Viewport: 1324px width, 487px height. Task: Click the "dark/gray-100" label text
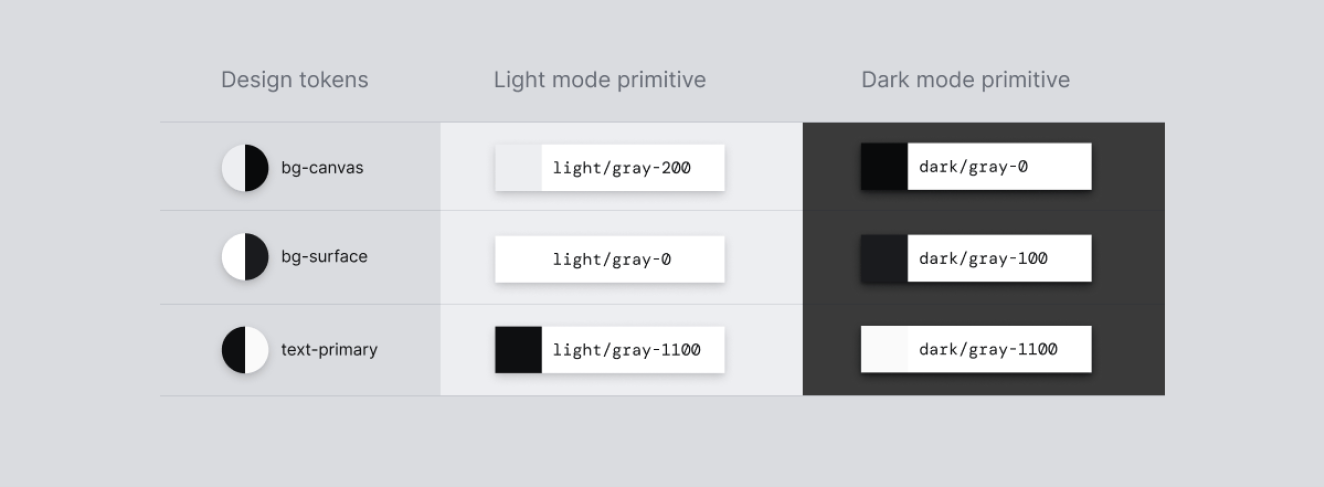tap(983, 259)
